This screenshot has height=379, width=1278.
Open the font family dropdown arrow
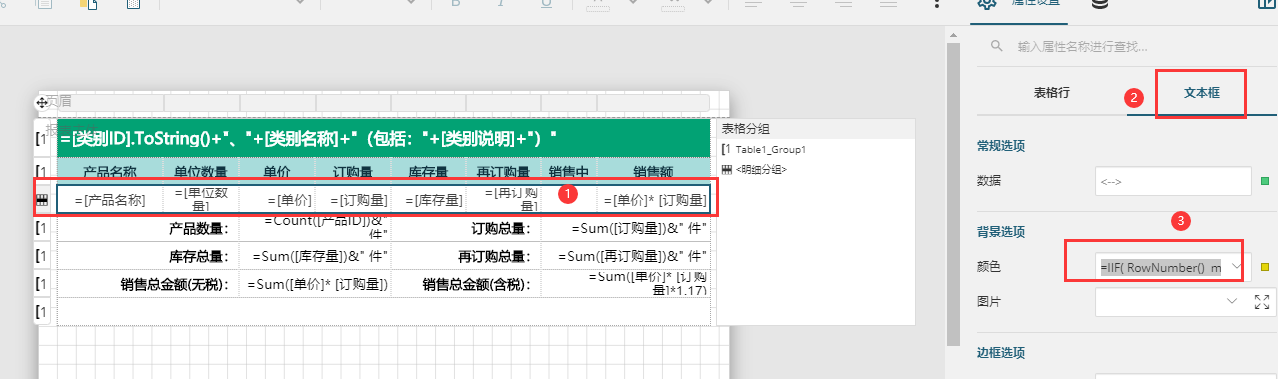point(300,4)
